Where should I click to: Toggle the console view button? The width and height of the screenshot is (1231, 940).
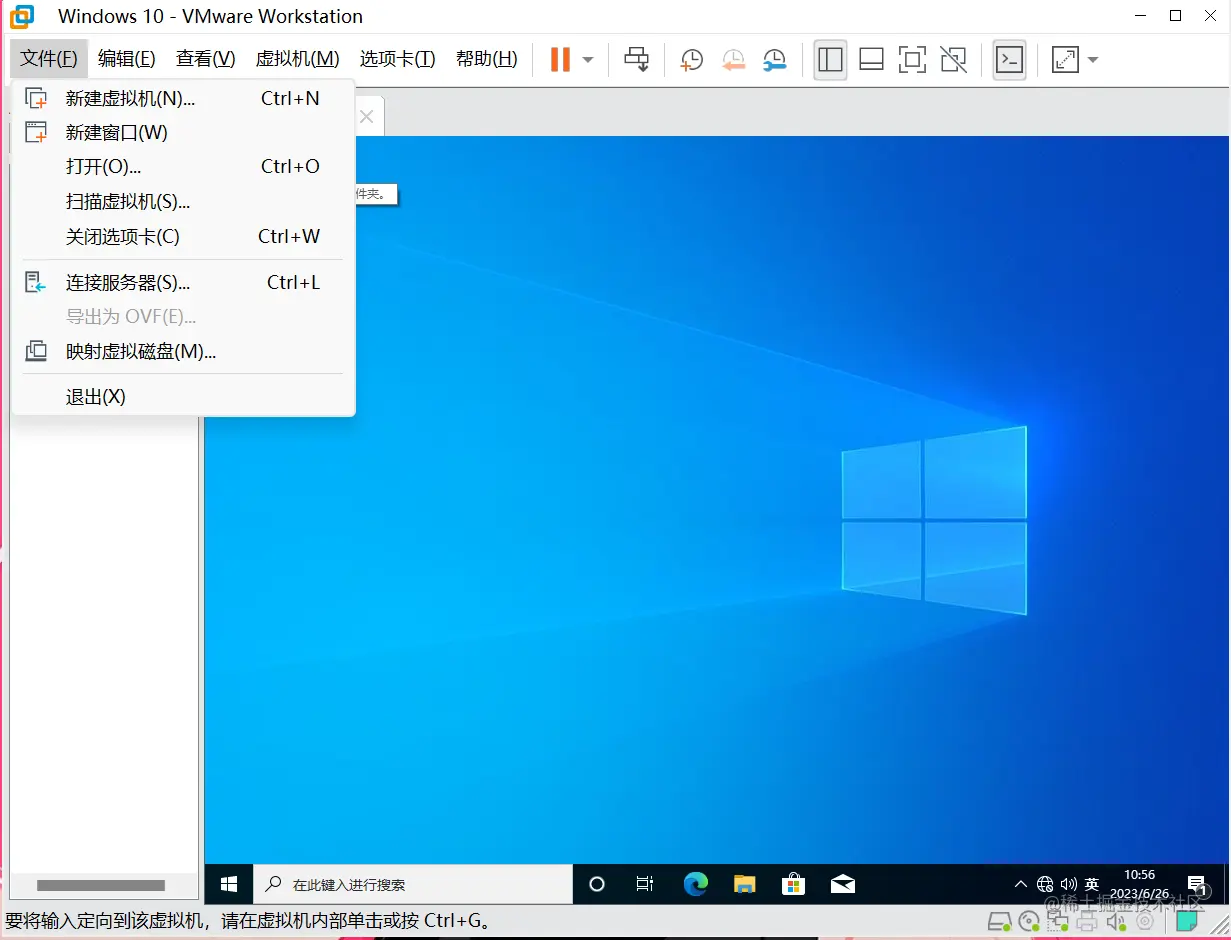pyautogui.click(x=1010, y=60)
